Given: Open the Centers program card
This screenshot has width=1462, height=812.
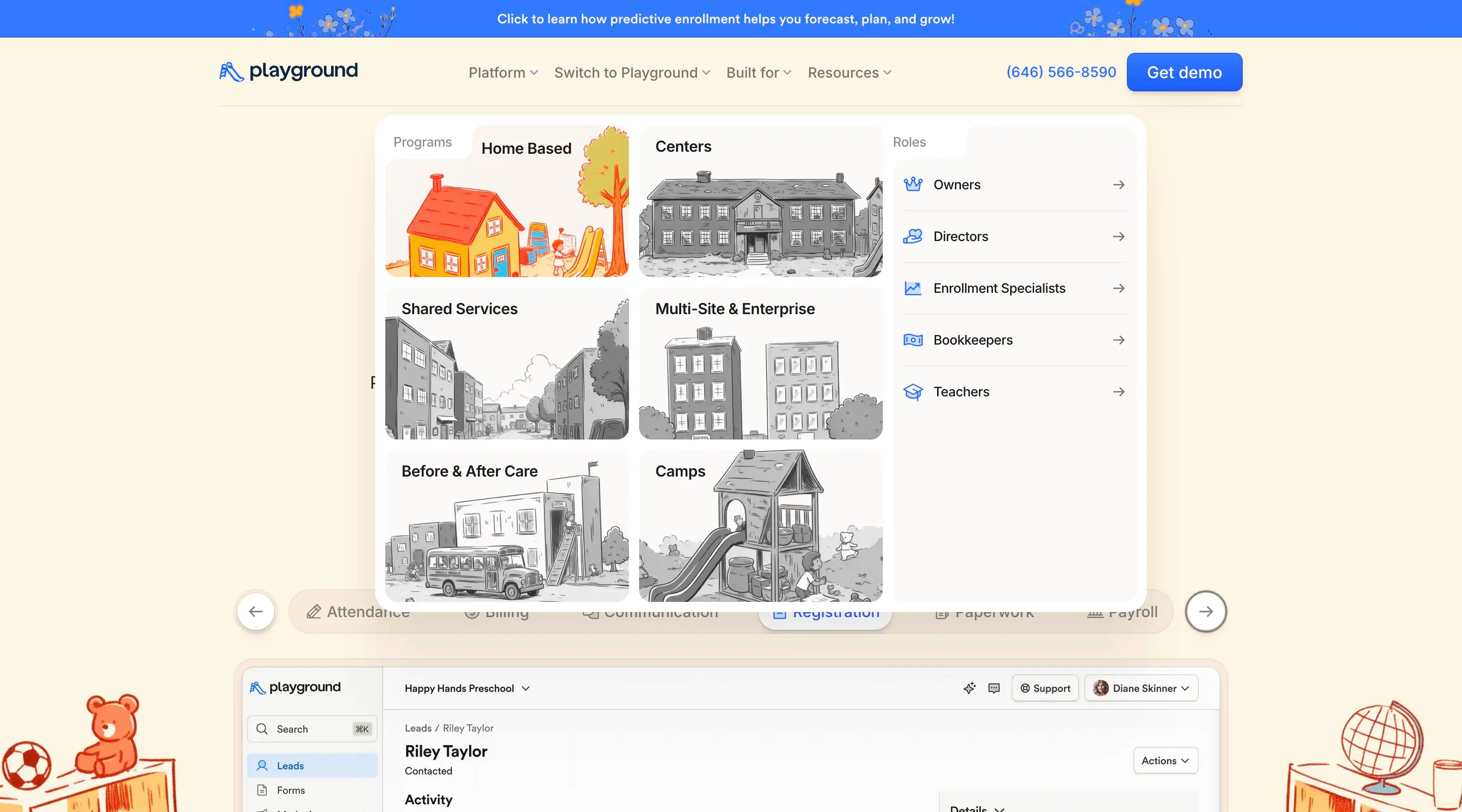Looking at the screenshot, I should (760, 201).
